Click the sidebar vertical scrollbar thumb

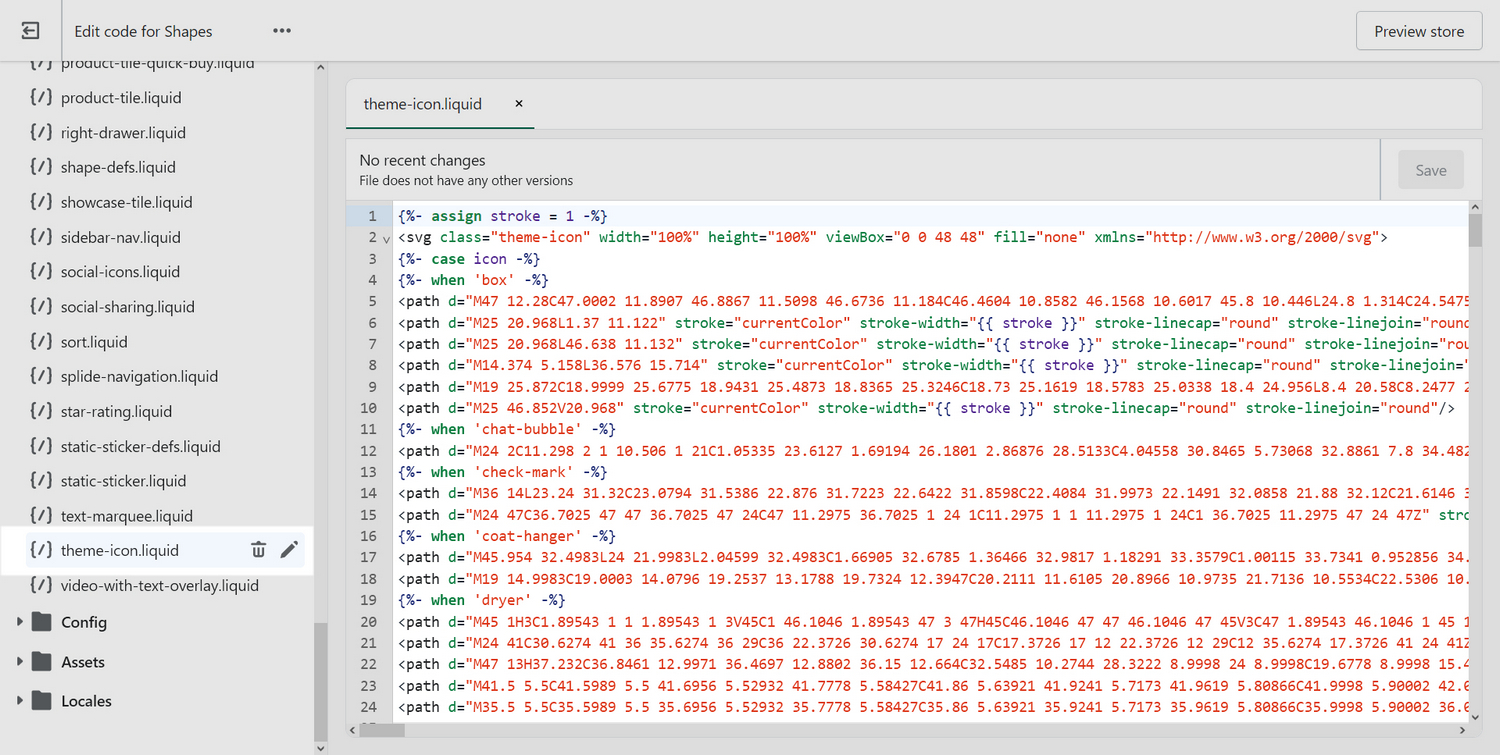pos(321,680)
